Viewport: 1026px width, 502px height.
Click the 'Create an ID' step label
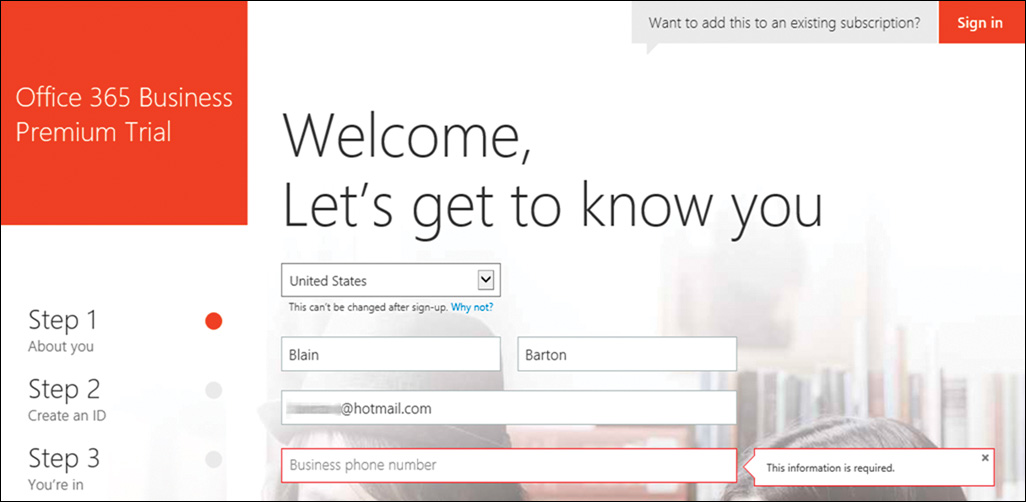pyautogui.click(x=67, y=416)
